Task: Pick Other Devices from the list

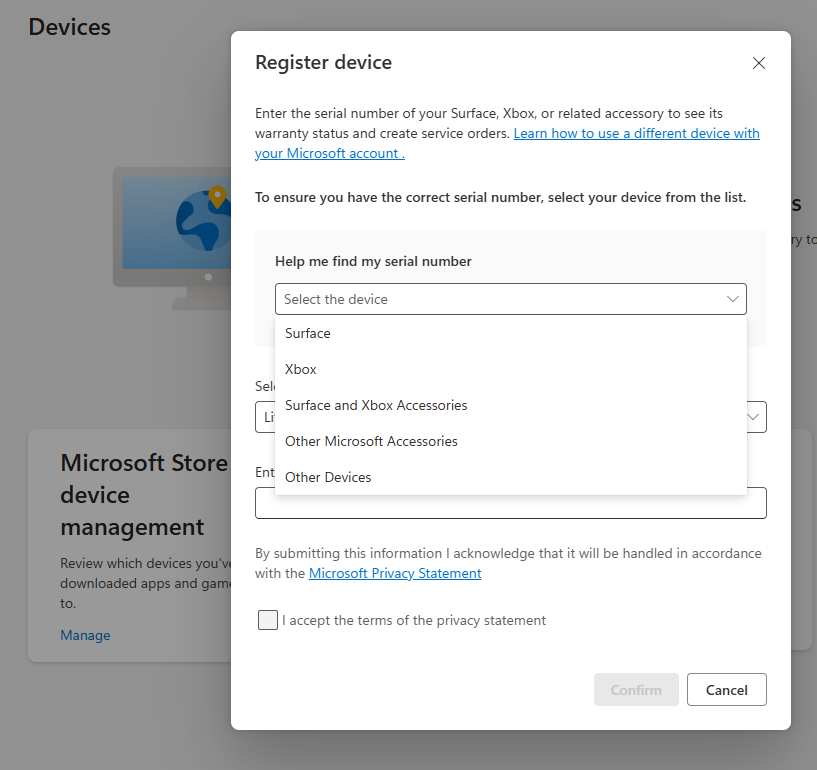Action: click(511, 477)
